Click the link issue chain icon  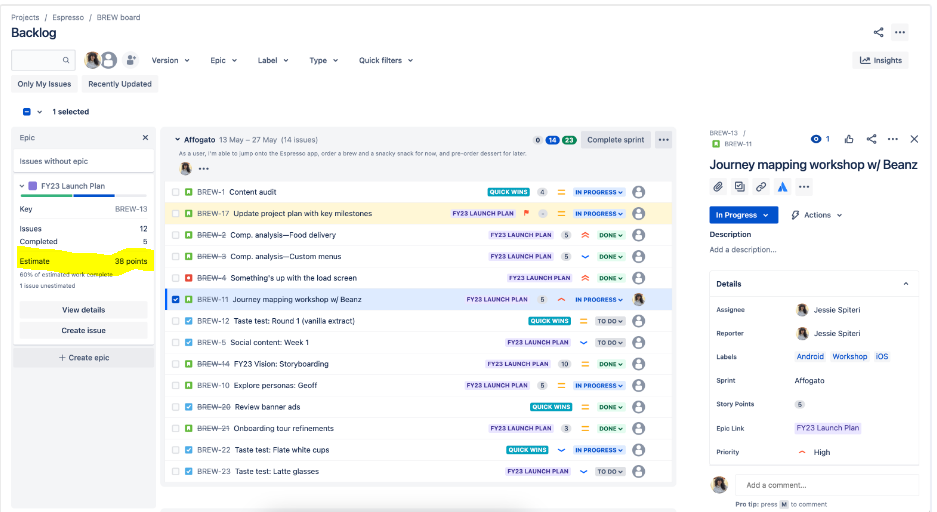[x=761, y=187]
